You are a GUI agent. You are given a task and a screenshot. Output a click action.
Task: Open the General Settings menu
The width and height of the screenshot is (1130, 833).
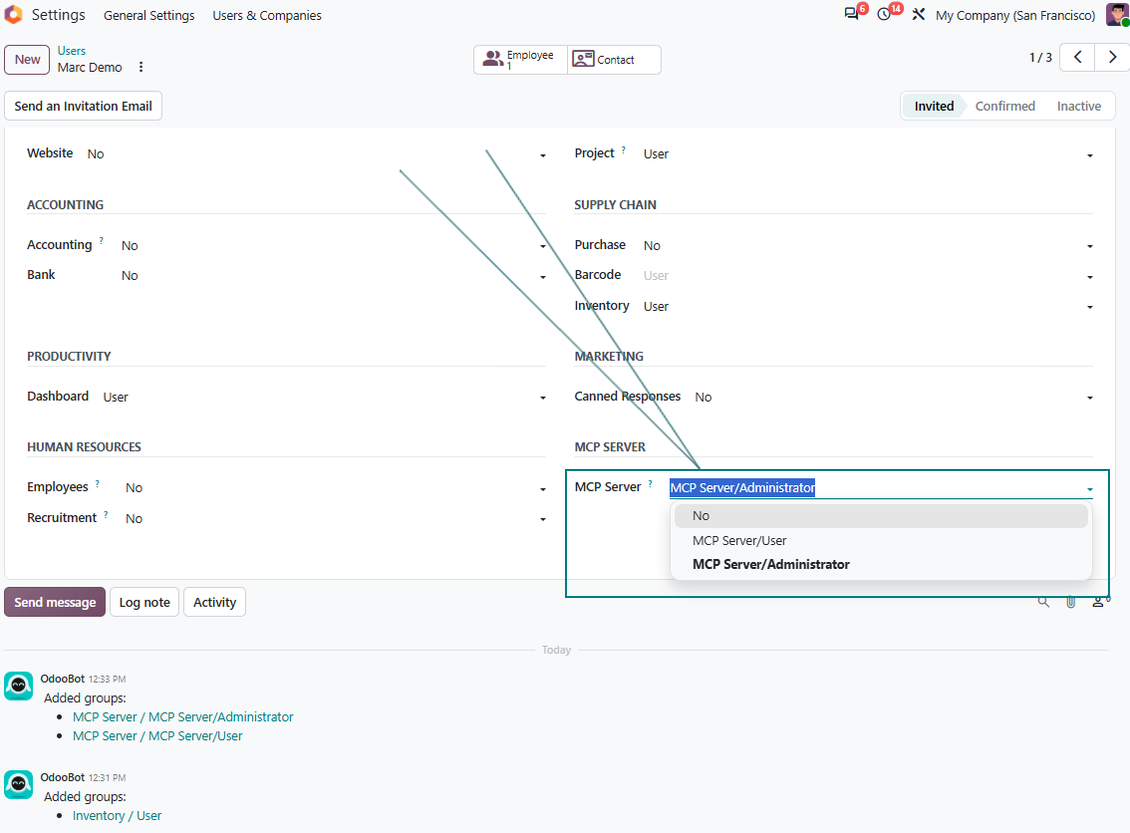tap(149, 15)
